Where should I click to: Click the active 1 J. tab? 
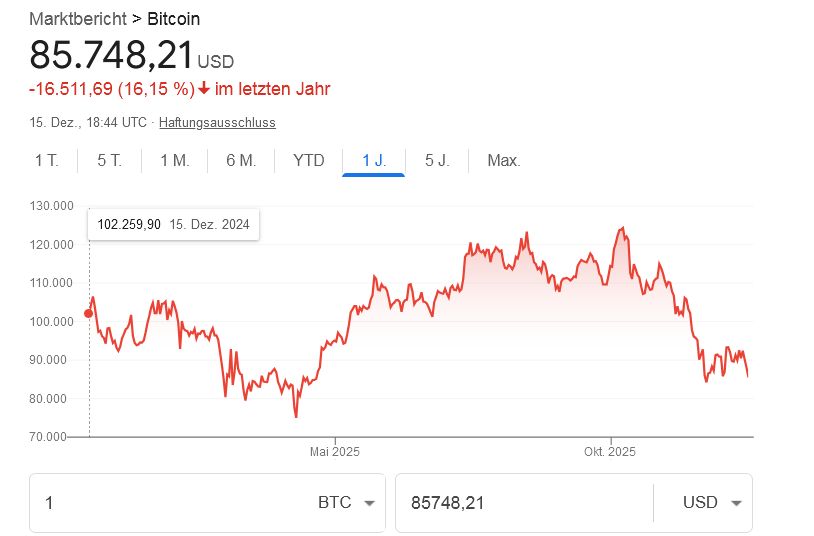373,160
